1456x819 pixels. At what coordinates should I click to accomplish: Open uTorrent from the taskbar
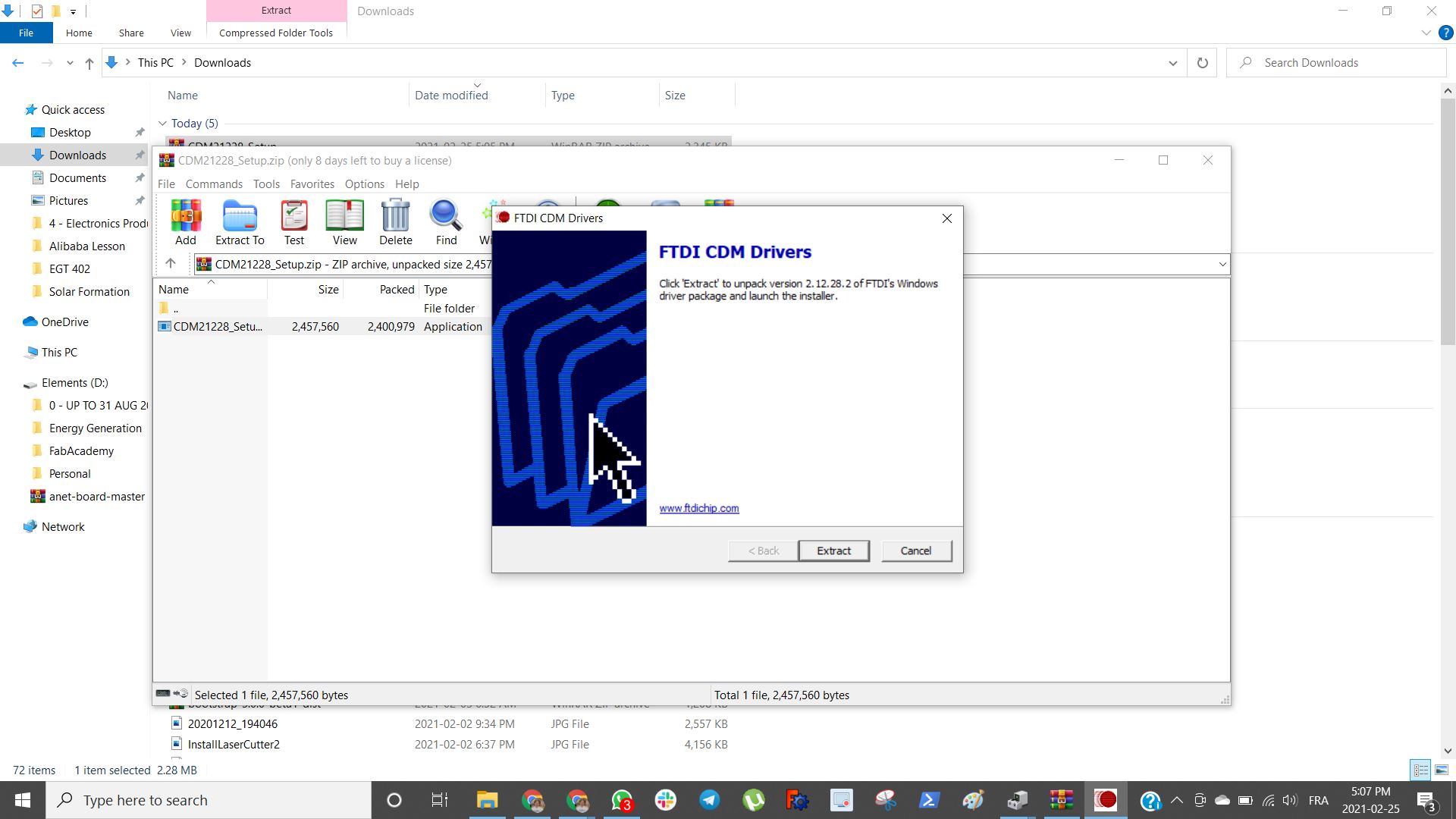coord(754,800)
